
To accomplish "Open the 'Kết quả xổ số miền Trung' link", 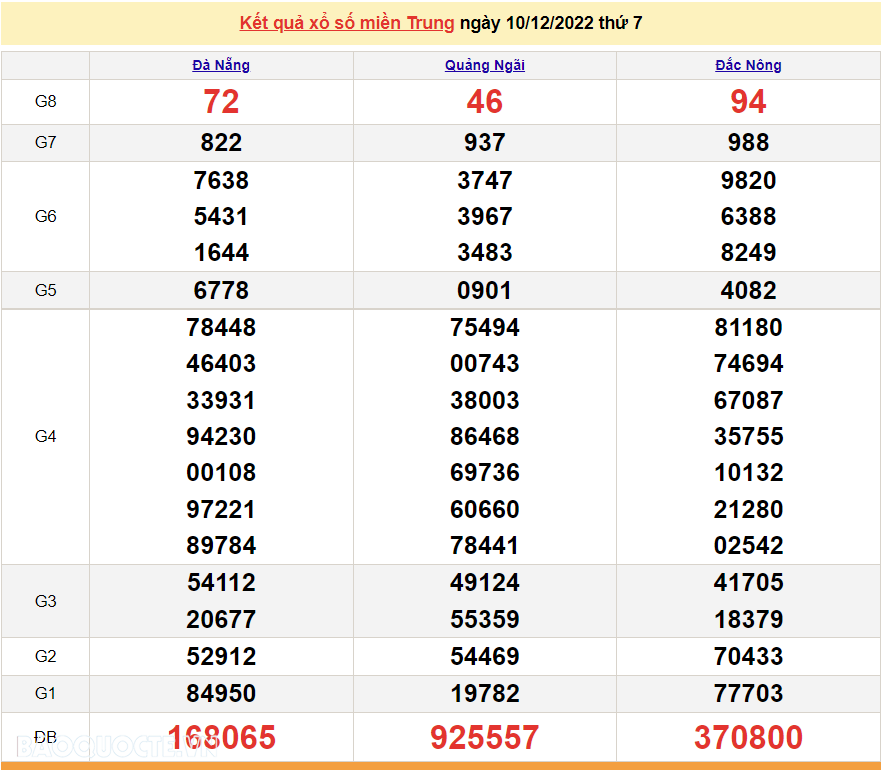I will pos(346,23).
